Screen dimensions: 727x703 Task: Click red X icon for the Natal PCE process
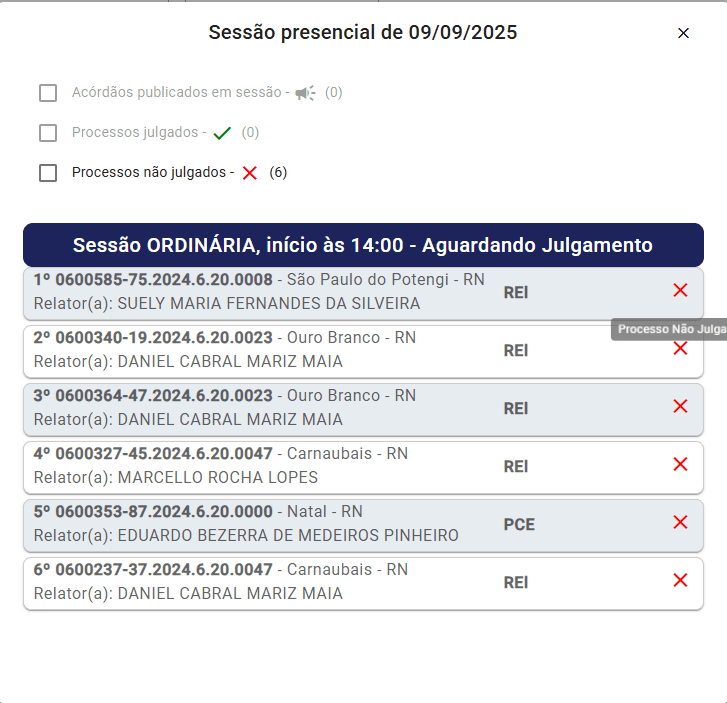pyautogui.click(x=680, y=522)
